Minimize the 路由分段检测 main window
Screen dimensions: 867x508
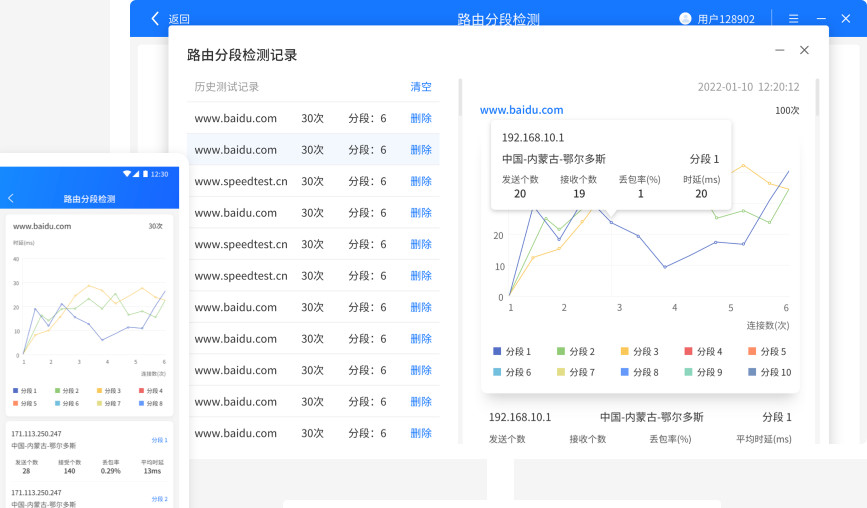coord(821,19)
